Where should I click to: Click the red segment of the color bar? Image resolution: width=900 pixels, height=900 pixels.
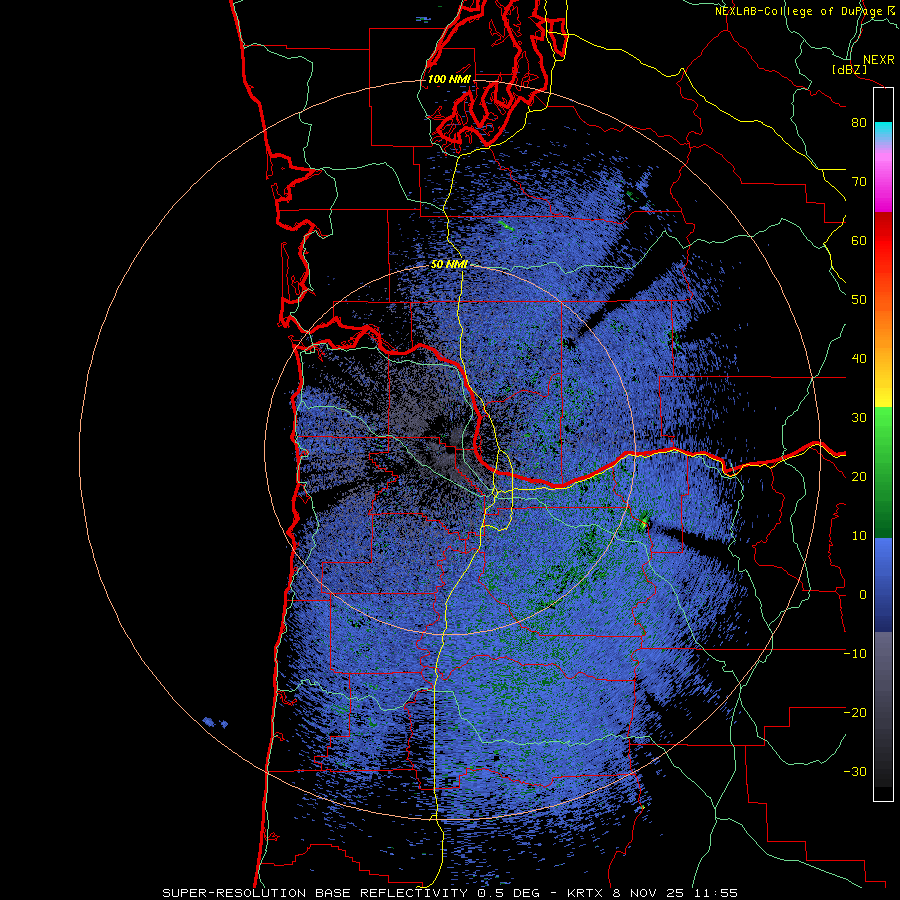coord(883,241)
